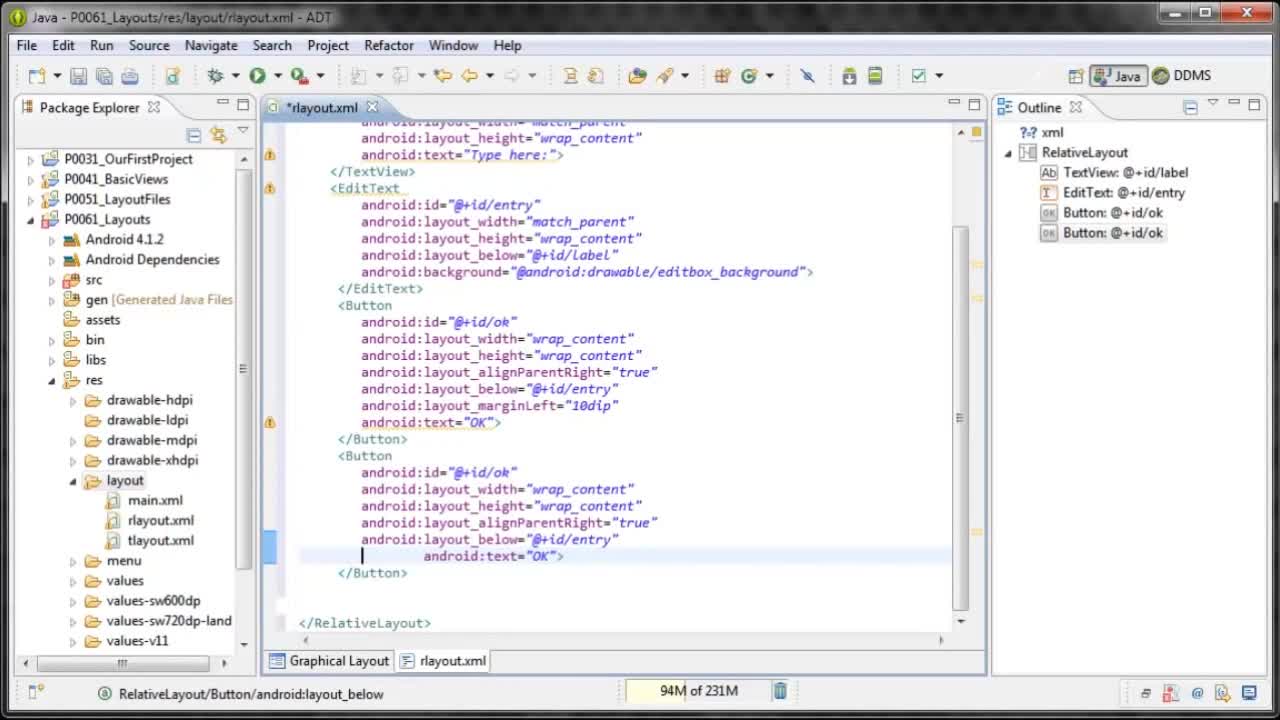Click the Print toolbar icon
The width and height of the screenshot is (1280, 720).
pos(130,76)
